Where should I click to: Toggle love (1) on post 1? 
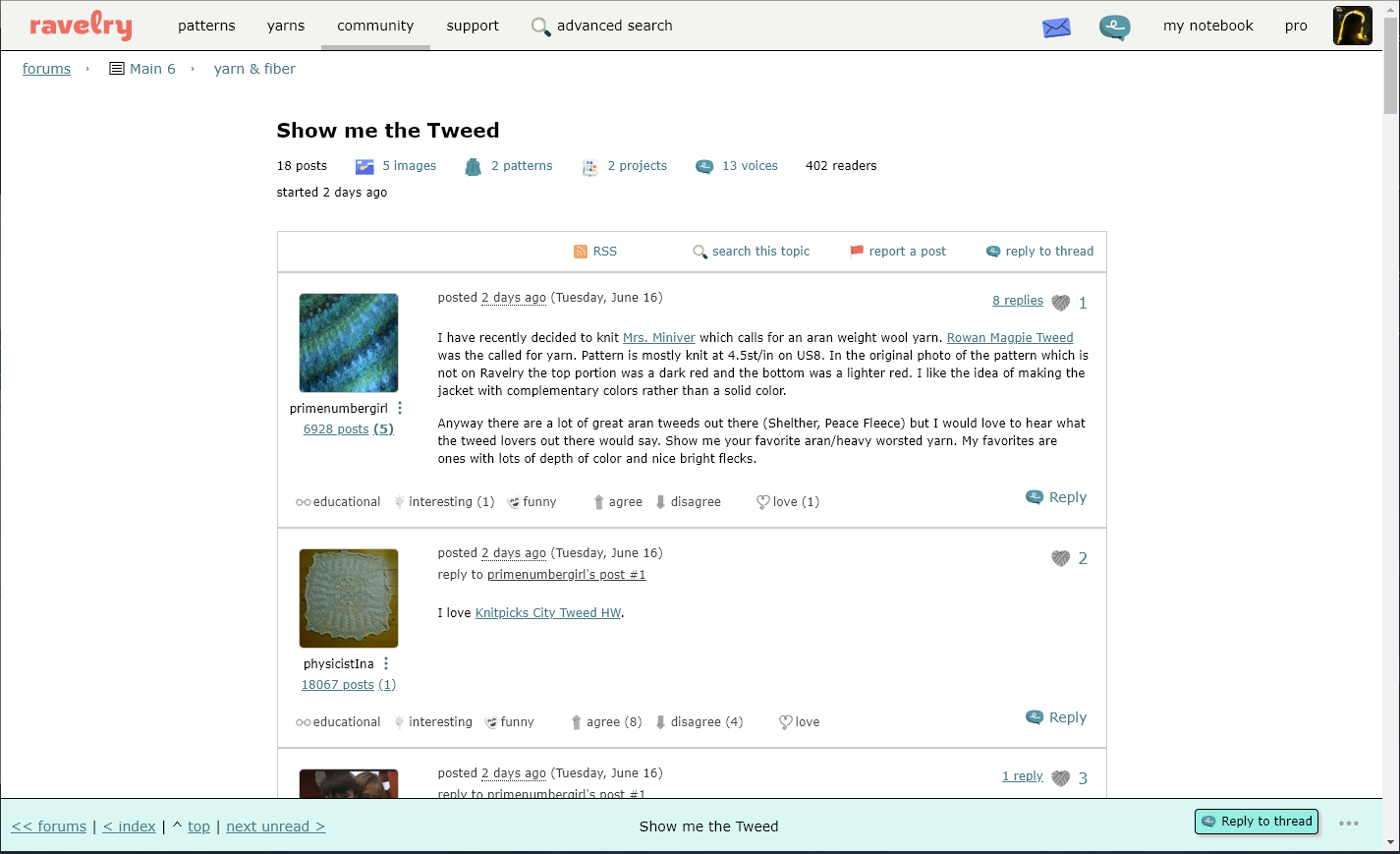(788, 502)
